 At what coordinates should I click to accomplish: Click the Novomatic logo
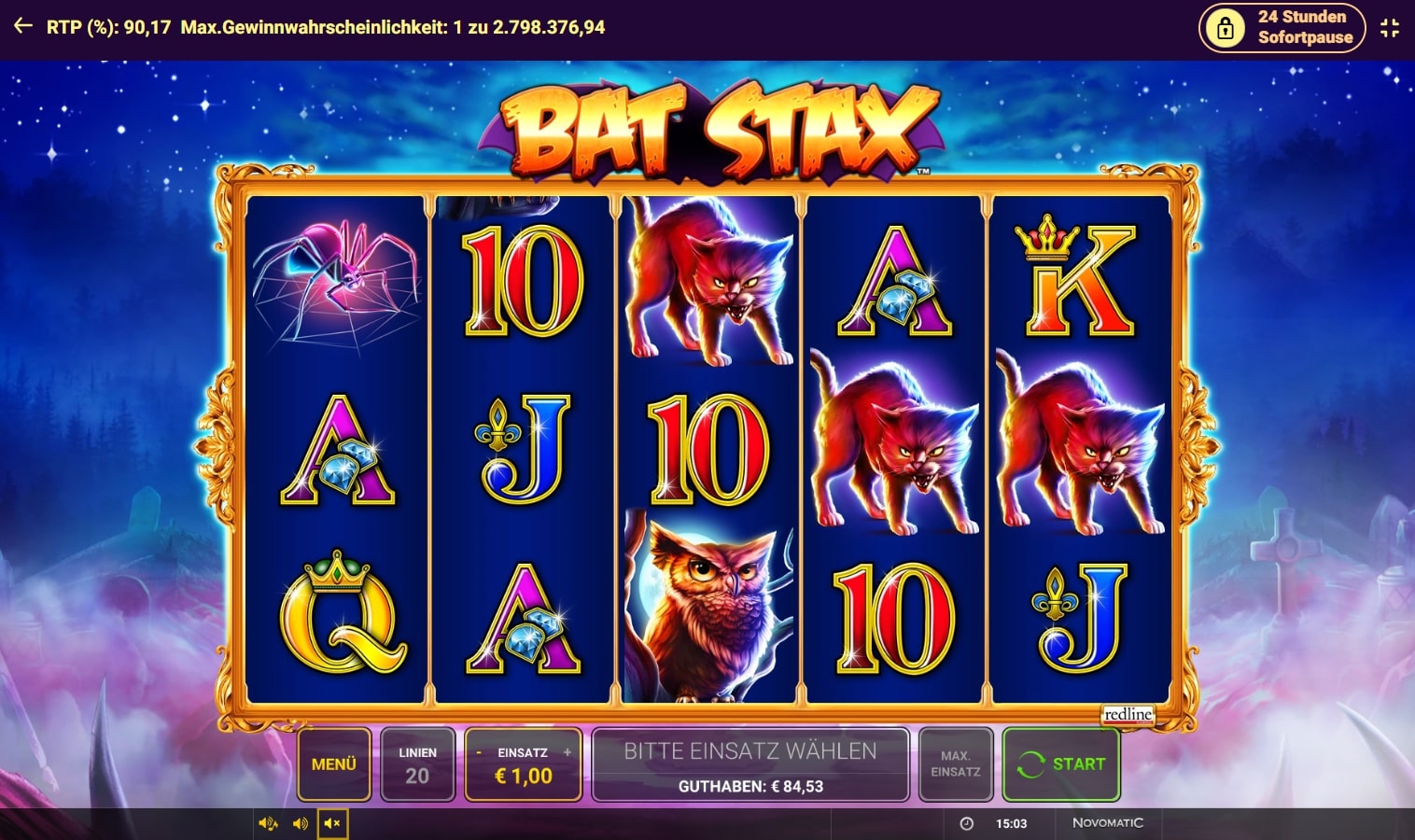[x=1108, y=822]
